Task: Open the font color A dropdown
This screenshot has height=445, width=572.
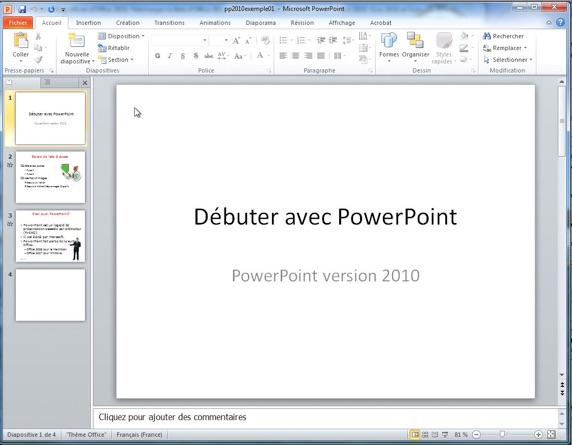Action: (x=268, y=56)
